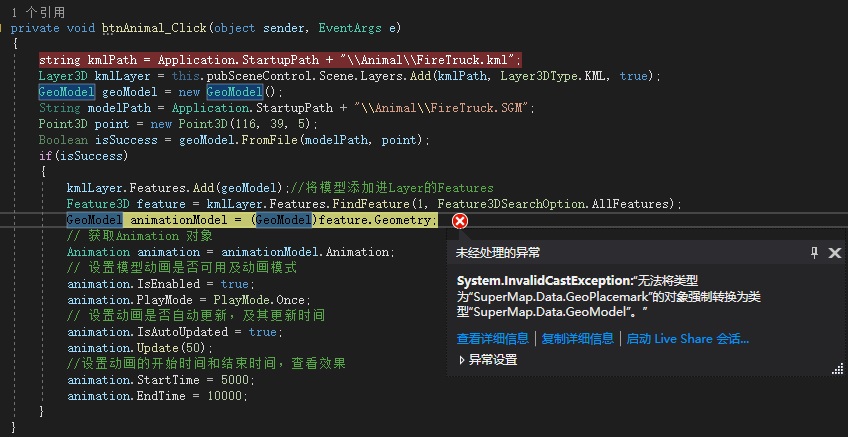Click geoModel.FromFile call line
This screenshot has height=437, width=848.
point(234,140)
